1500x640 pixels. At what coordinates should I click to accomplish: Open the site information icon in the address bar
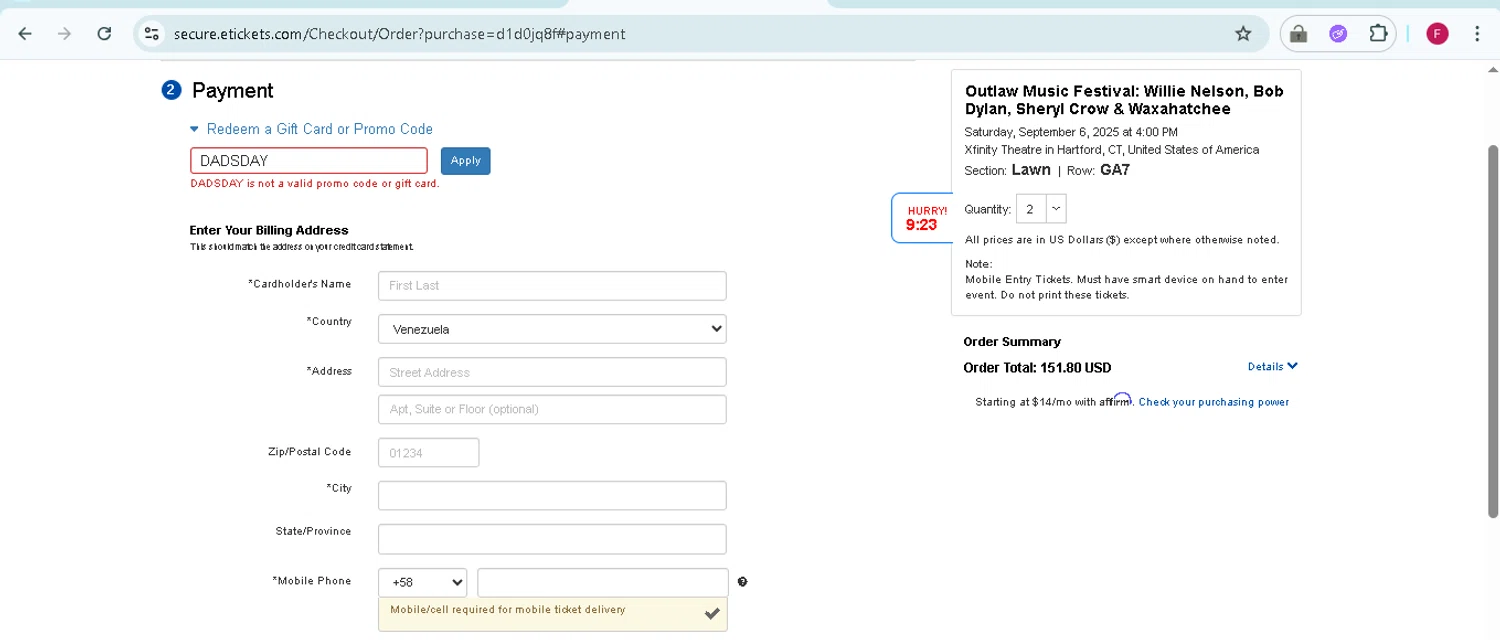click(151, 34)
